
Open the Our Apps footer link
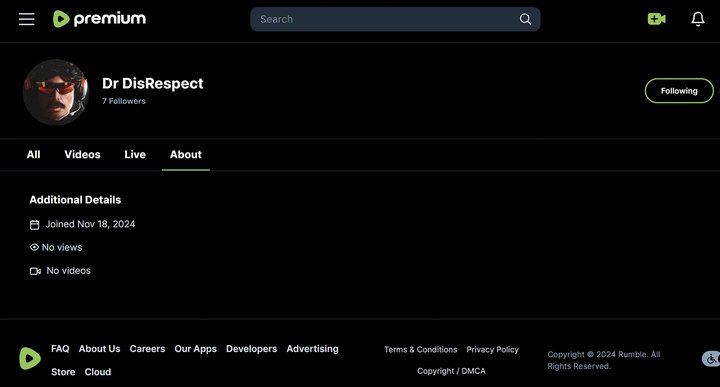[196, 349]
